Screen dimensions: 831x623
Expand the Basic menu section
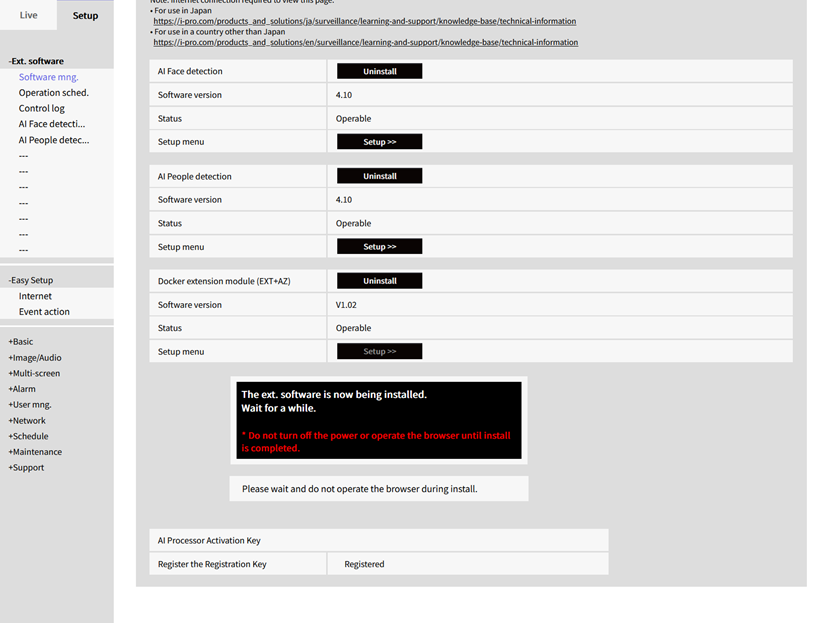point(21,342)
